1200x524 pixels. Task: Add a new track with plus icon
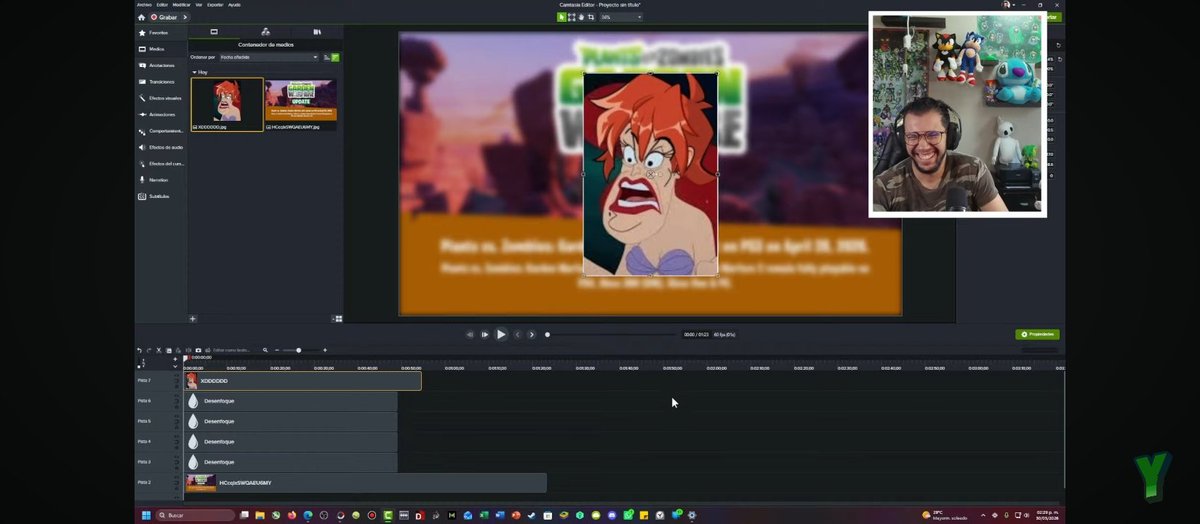pyautogui.click(x=175, y=358)
